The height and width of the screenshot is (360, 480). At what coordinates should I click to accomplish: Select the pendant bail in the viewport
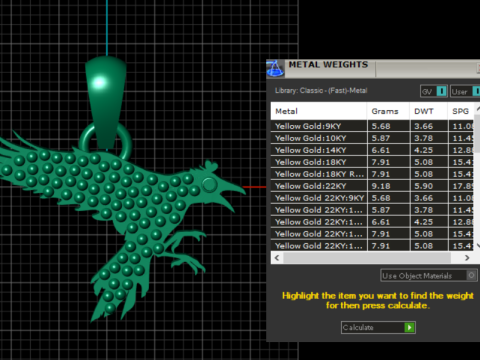pyautogui.click(x=106, y=102)
